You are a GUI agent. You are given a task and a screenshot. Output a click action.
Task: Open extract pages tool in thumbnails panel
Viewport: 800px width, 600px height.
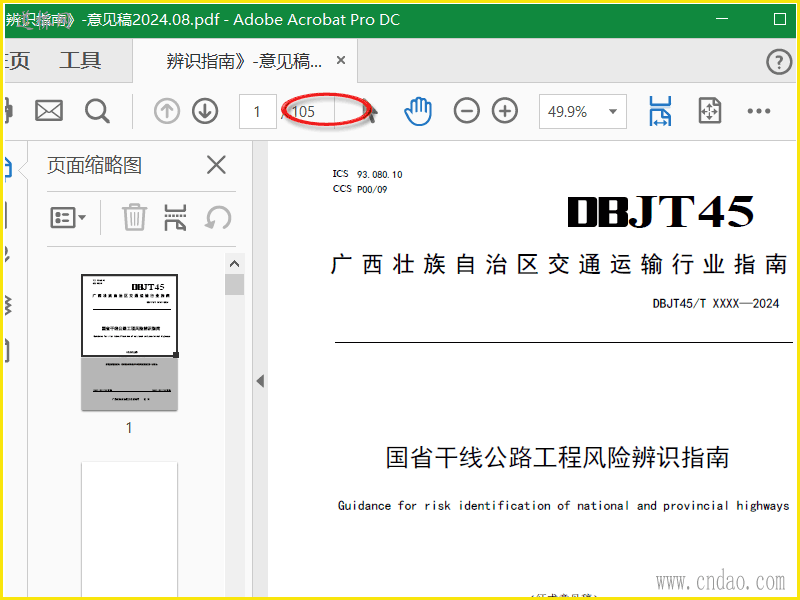(175, 218)
